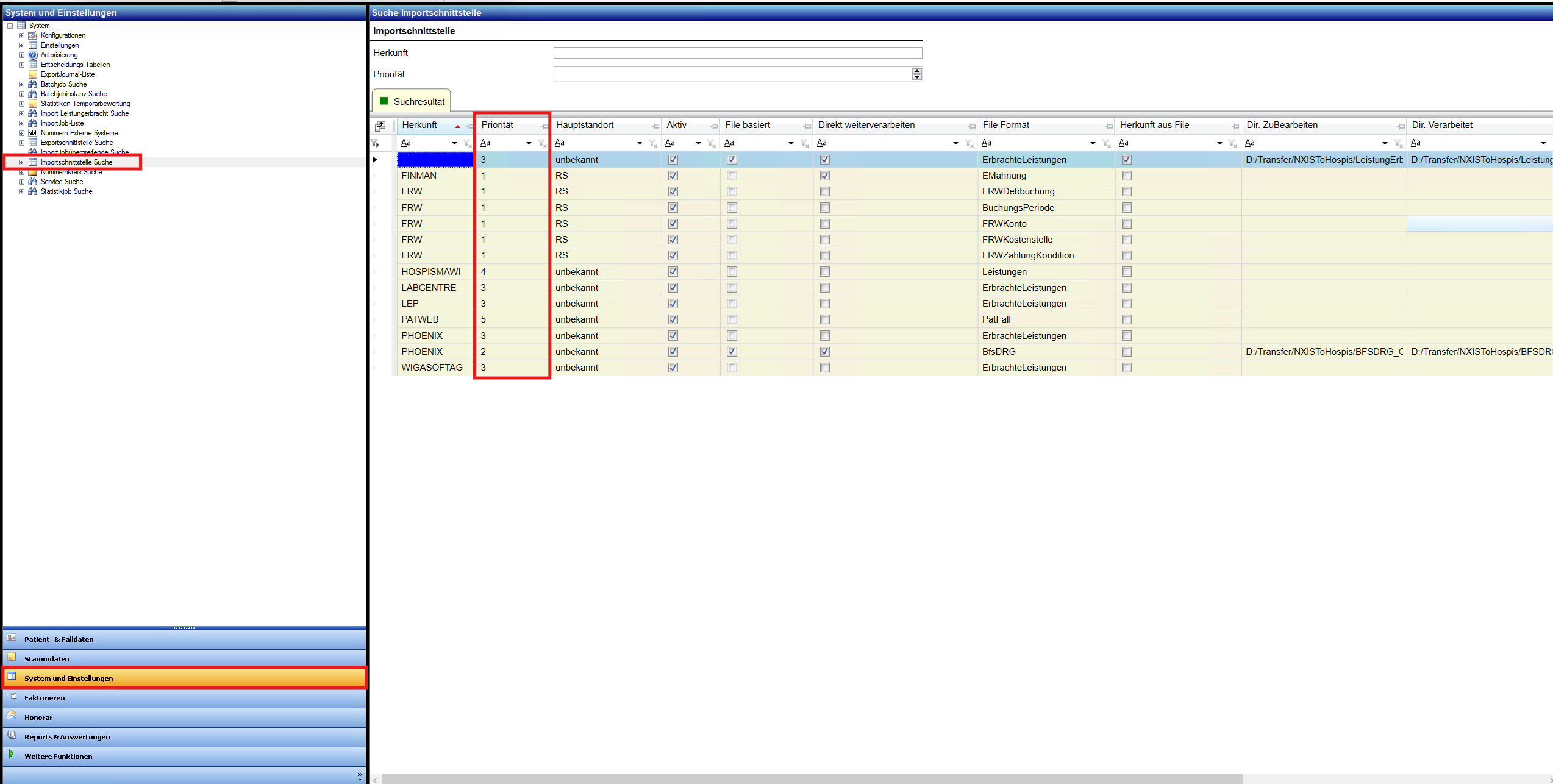Collapse the System root tree node
Screen dimensions: 1553x784
click(x=10, y=26)
